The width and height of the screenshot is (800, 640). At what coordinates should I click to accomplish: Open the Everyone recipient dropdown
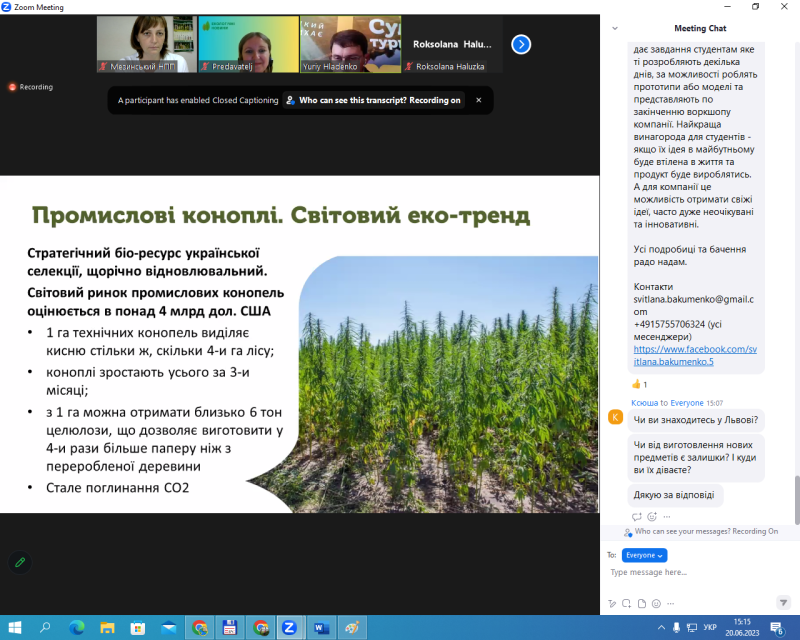point(644,554)
